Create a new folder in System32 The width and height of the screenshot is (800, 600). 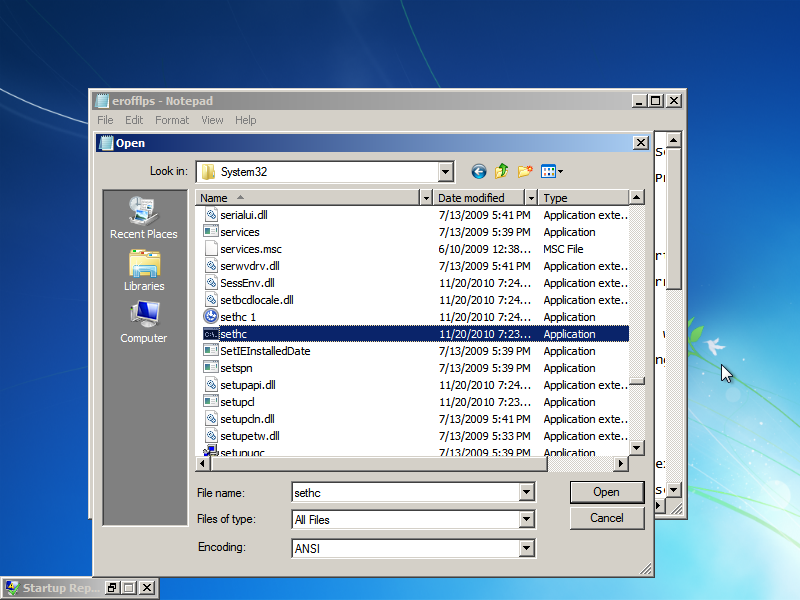tap(525, 171)
